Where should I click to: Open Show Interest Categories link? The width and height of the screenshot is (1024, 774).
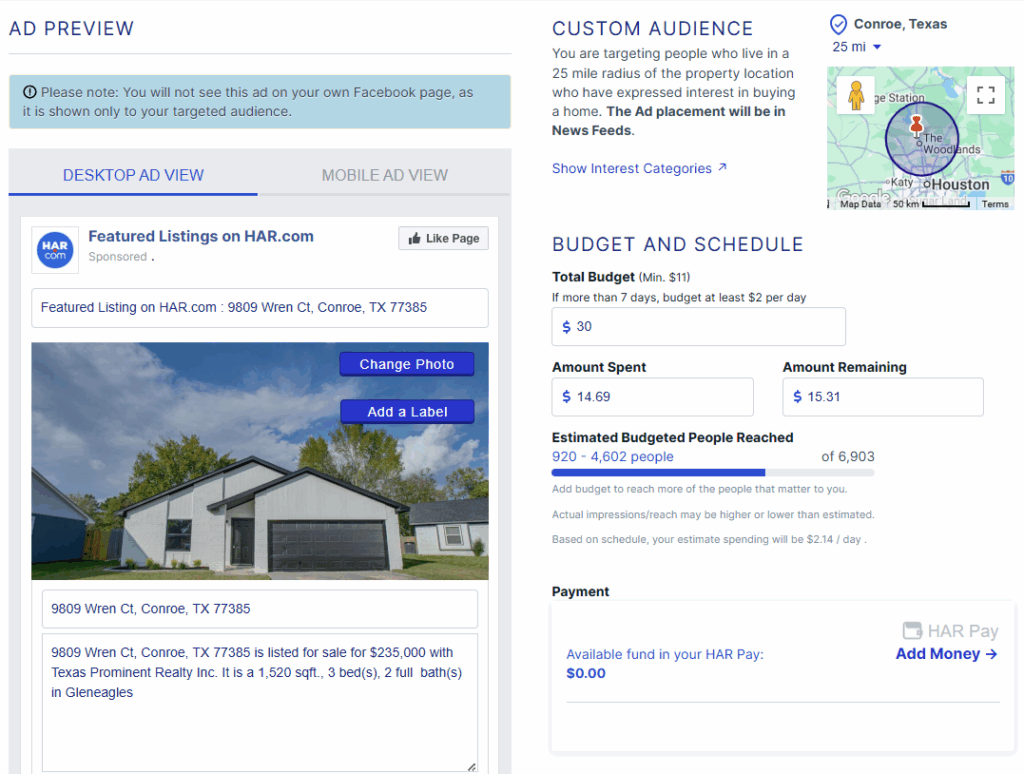[x=640, y=169]
